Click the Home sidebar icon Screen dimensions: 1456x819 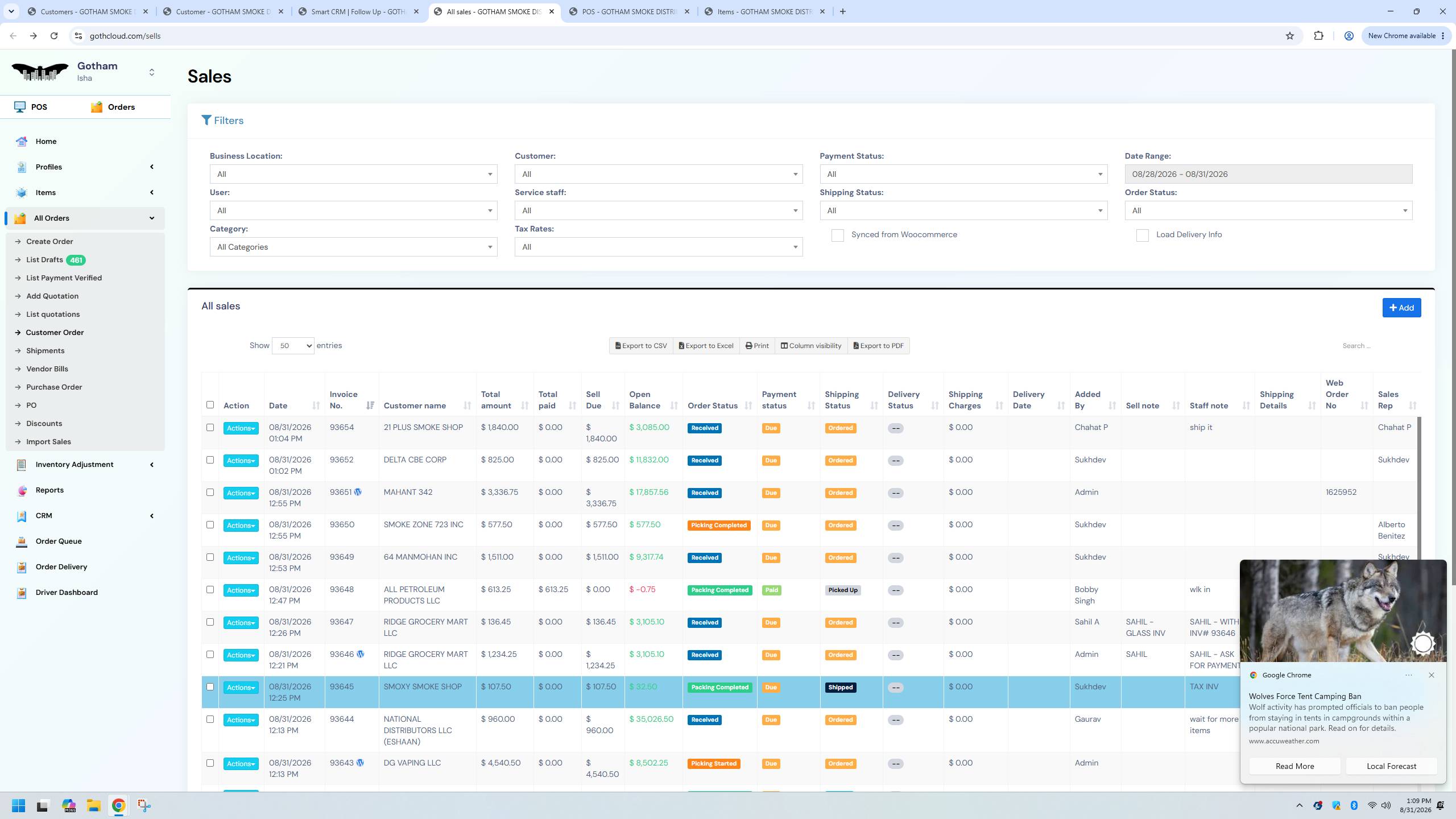pos(22,142)
